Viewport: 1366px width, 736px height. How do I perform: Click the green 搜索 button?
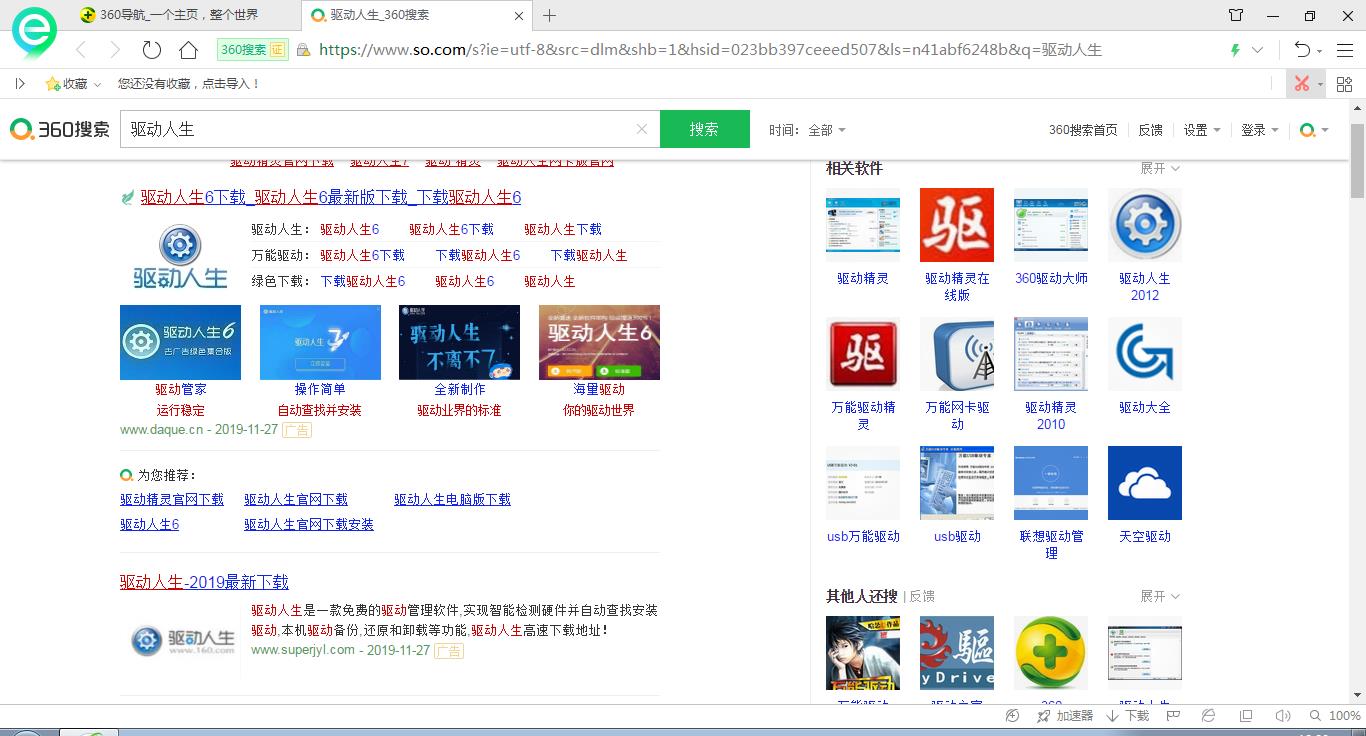coord(704,129)
